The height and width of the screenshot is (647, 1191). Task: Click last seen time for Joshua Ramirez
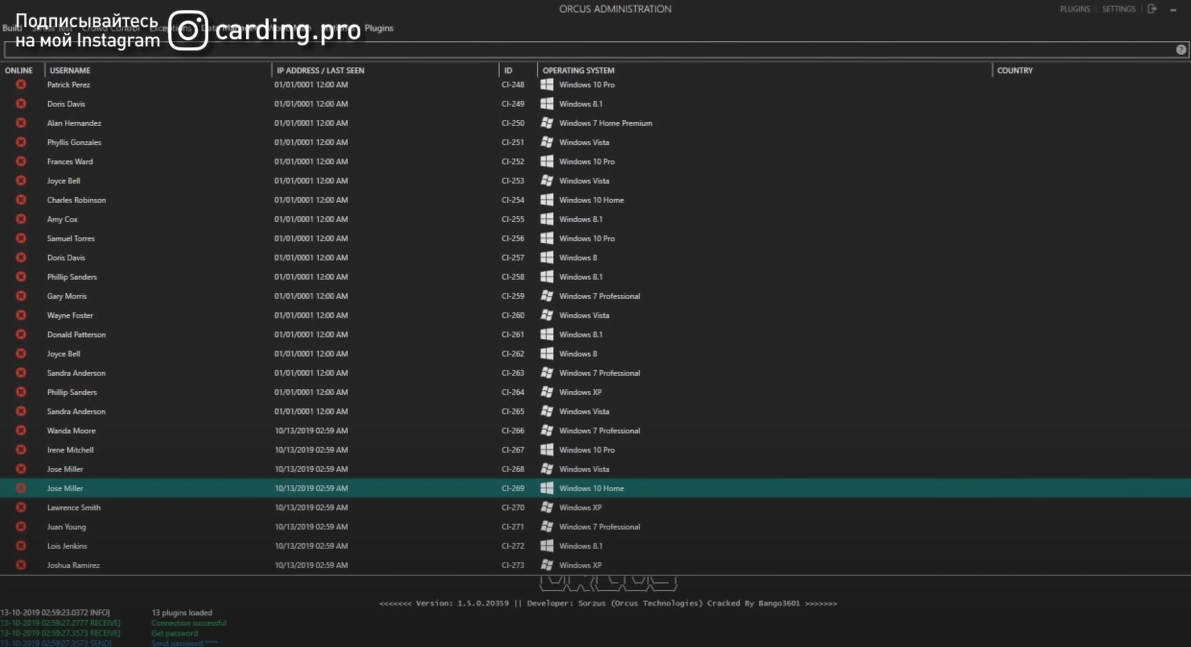tap(311, 565)
